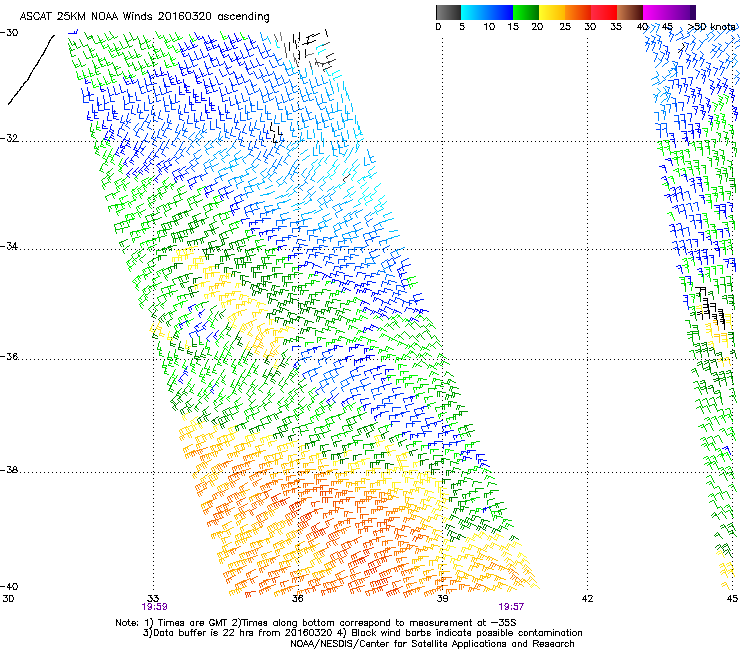
Task: Click the note 'Data buffer is 22 hrs' line
Action: tap(362, 633)
